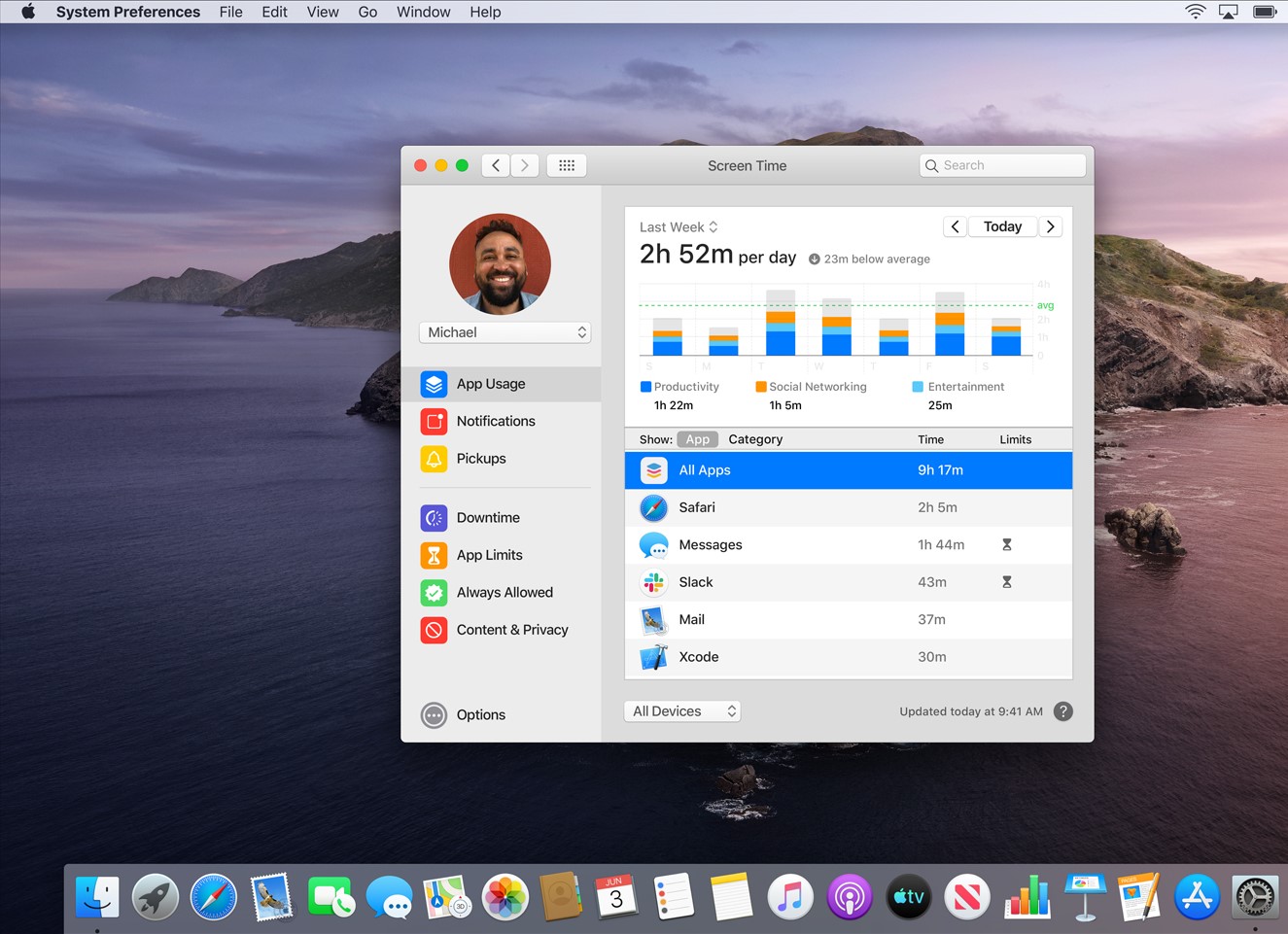Screen dimensions: 1288x934
Task: Open the View menu
Action: click(x=323, y=12)
